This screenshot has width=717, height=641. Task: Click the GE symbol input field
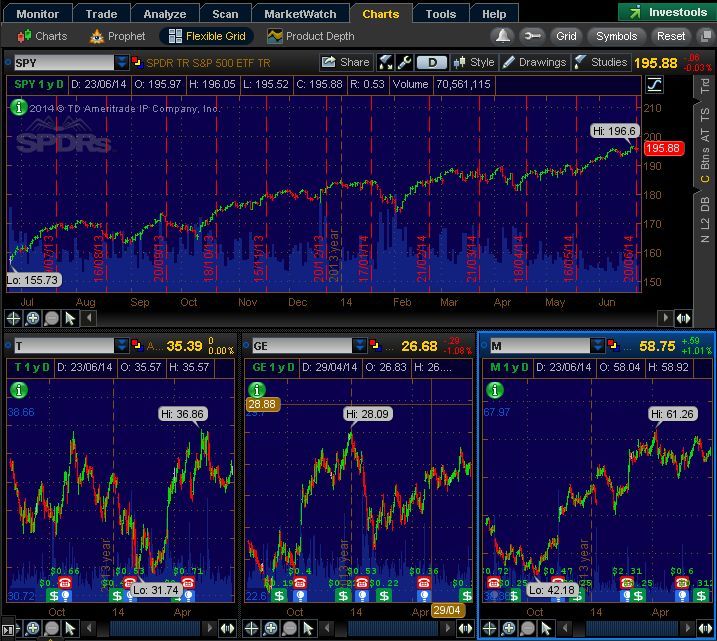302,346
